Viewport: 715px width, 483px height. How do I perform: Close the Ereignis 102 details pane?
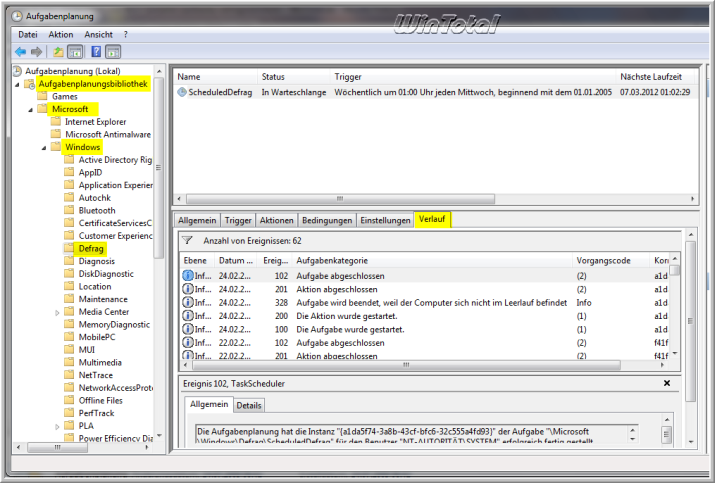pos(667,383)
